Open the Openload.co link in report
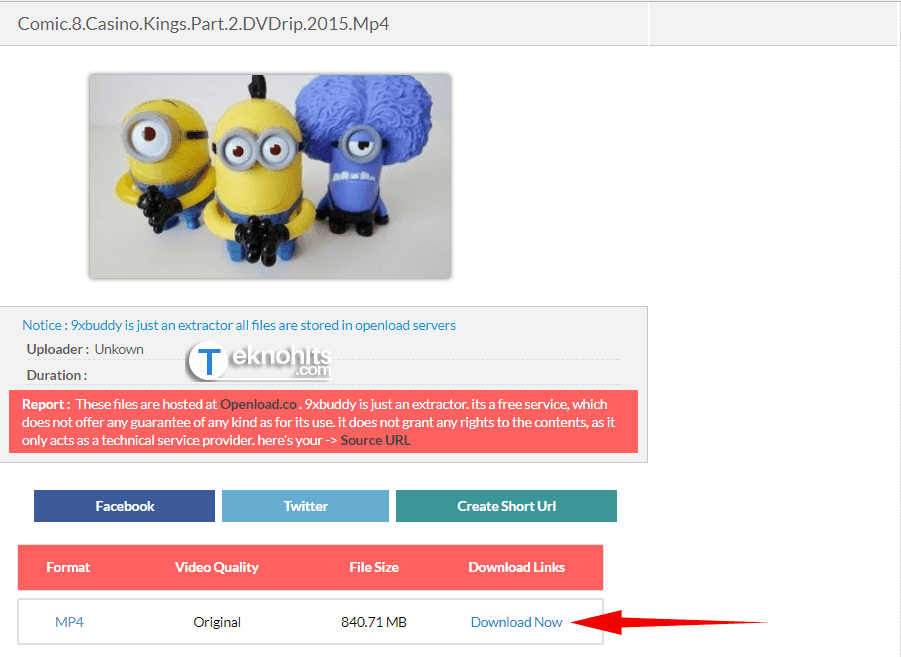The height and width of the screenshot is (657, 901). [259, 404]
